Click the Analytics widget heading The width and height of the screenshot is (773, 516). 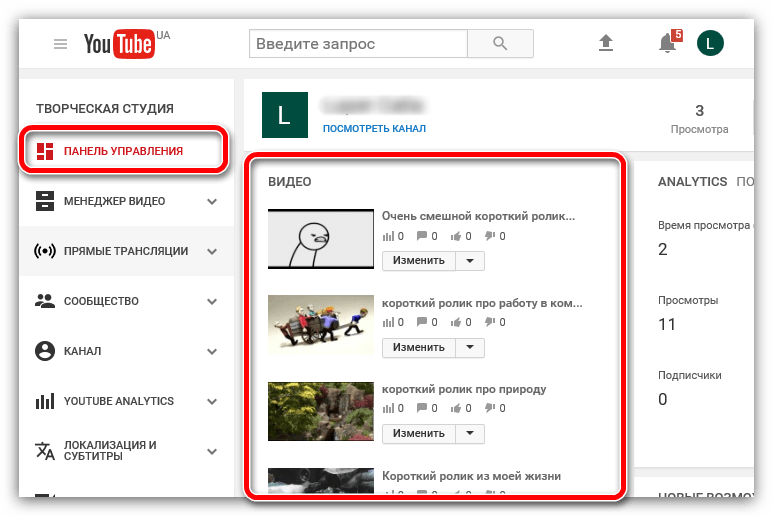[x=692, y=182]
